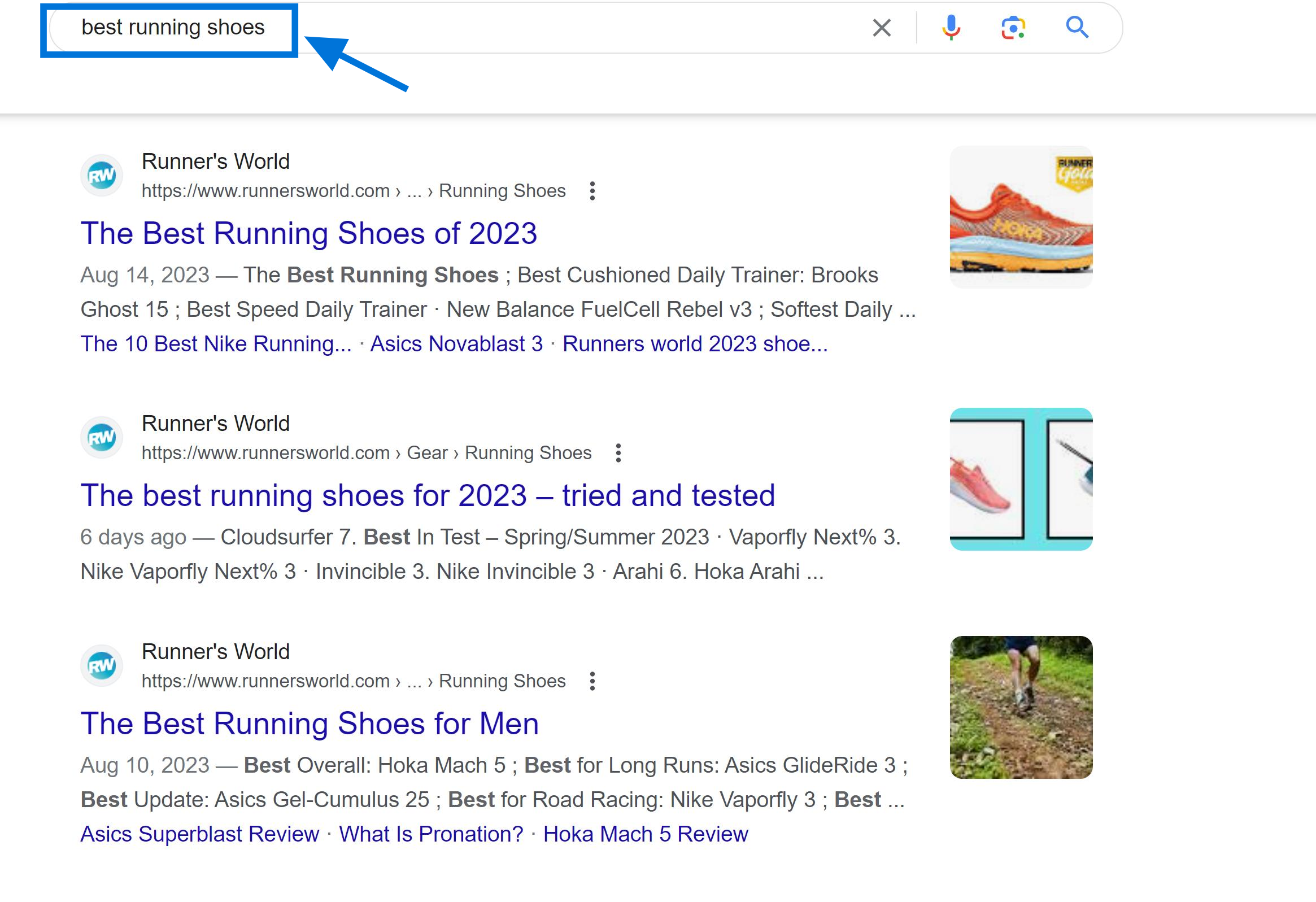Click the Runner's World favicon on the second result
Viewport: 1316px width, 902px height.
click(x=101, y=437)
